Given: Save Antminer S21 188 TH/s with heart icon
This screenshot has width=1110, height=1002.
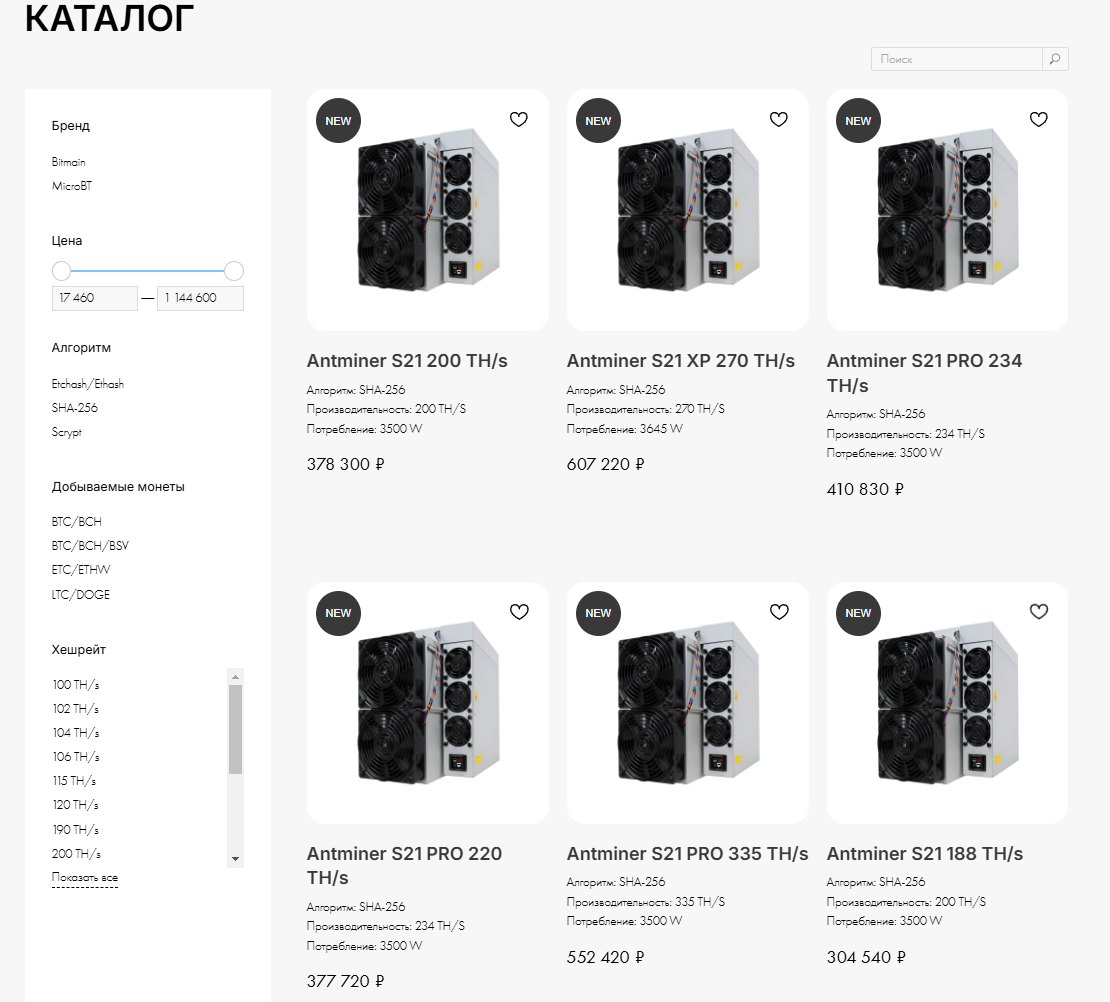Looking at the screenshot, I should [x=1039, y=611].
